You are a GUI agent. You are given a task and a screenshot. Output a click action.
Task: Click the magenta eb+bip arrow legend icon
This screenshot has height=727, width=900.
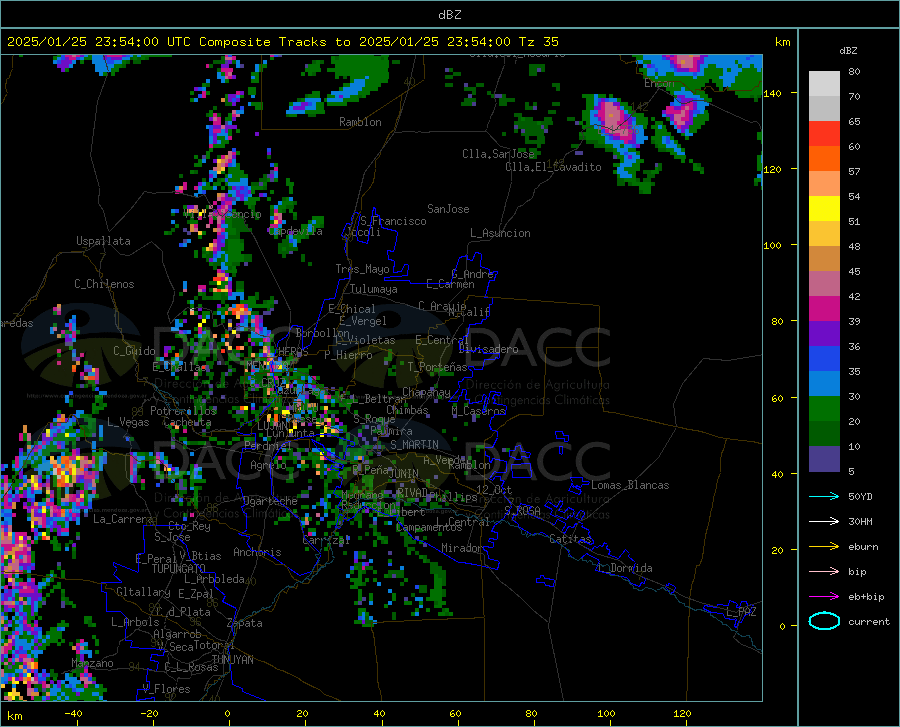click(824, 597)
